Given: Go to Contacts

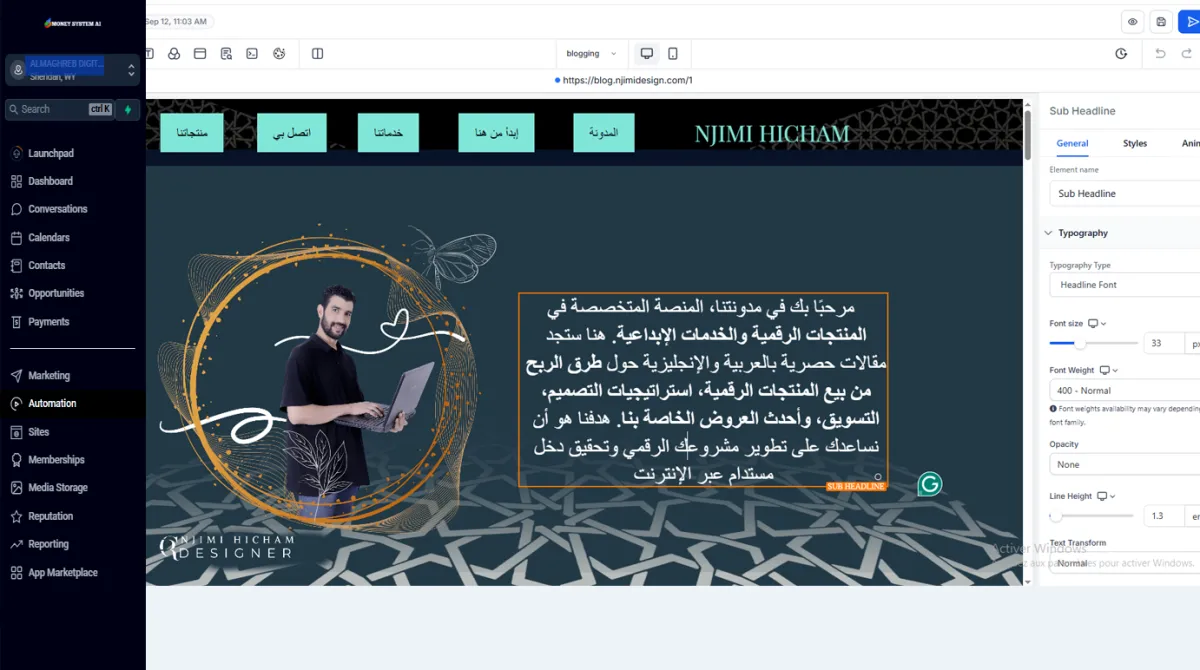Looking at the screenshot, I should (46, 265).
